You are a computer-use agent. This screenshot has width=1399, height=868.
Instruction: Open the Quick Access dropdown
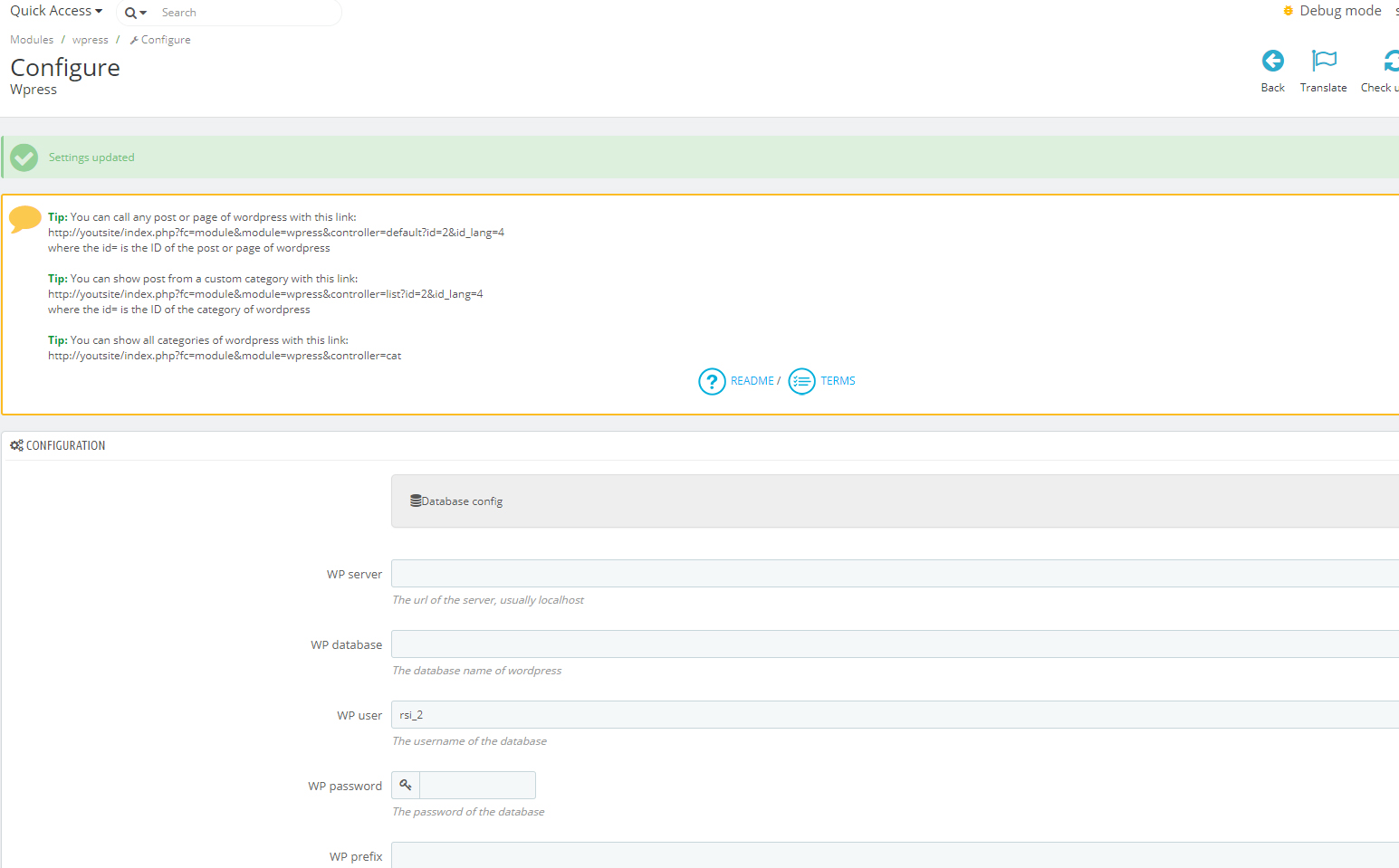(x=56, y=11)
